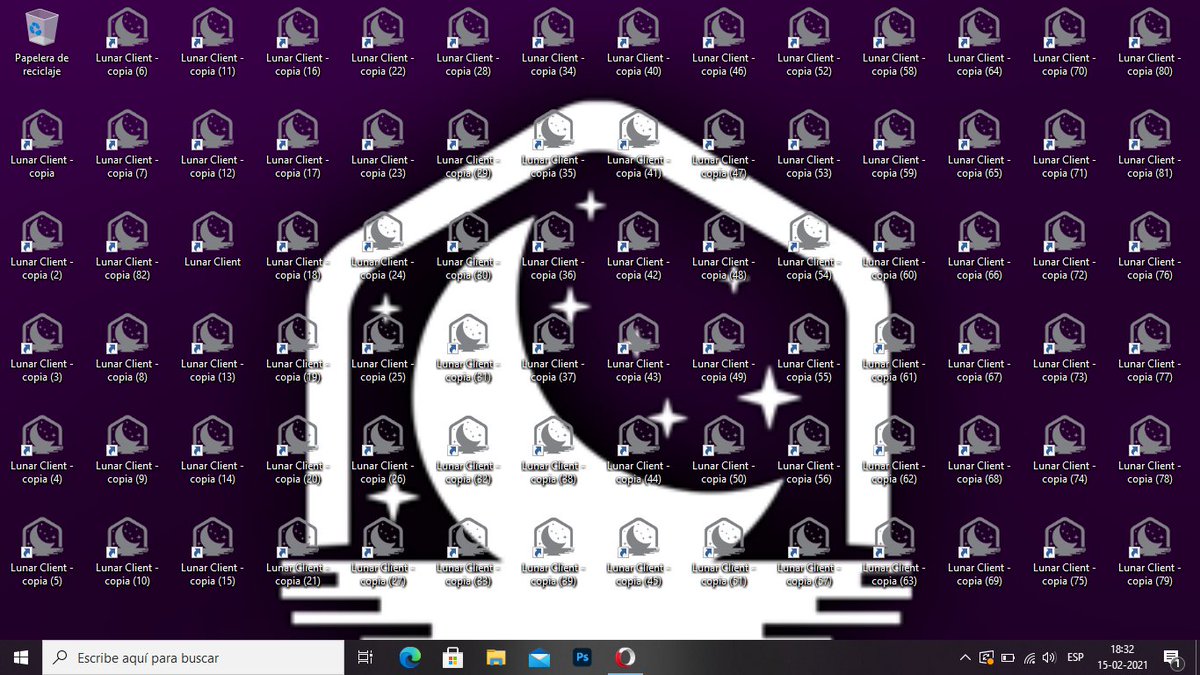Select Lunar Client - copia (9) shortcut
This screenshot has height=675, width=1200.
point(127,452)
